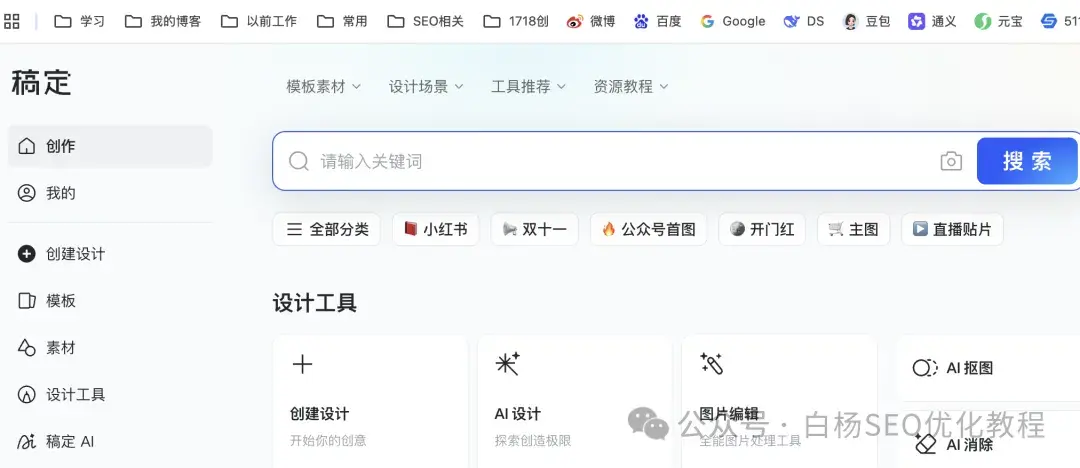1080x468 pixels.
Task: Open the 元宝 bookmark
Action: pos(998,21)
